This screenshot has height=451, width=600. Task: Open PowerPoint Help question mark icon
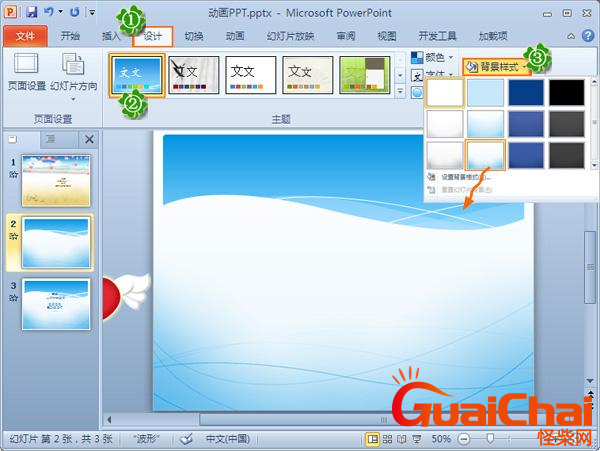pyautogui.click(x=588, y=36)
